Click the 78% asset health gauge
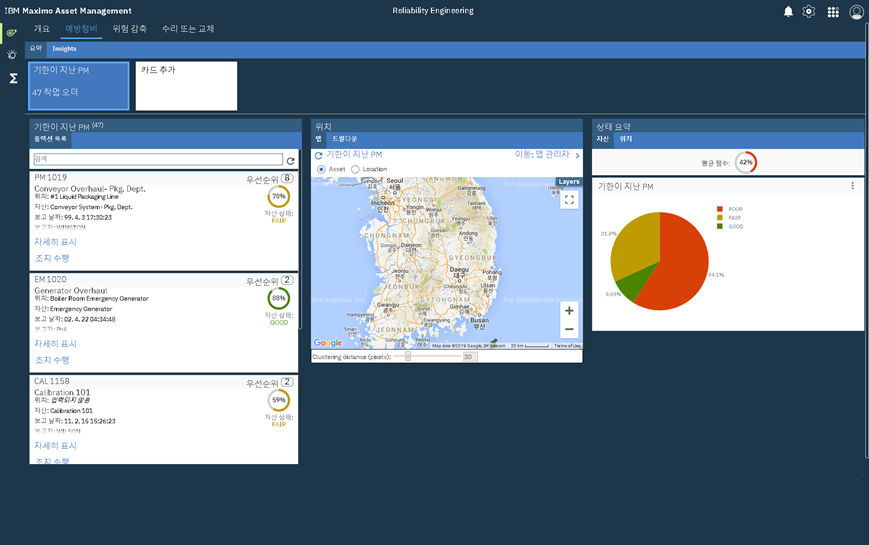Viewport: 869px width, 545px height. click(x=279, y=196)
